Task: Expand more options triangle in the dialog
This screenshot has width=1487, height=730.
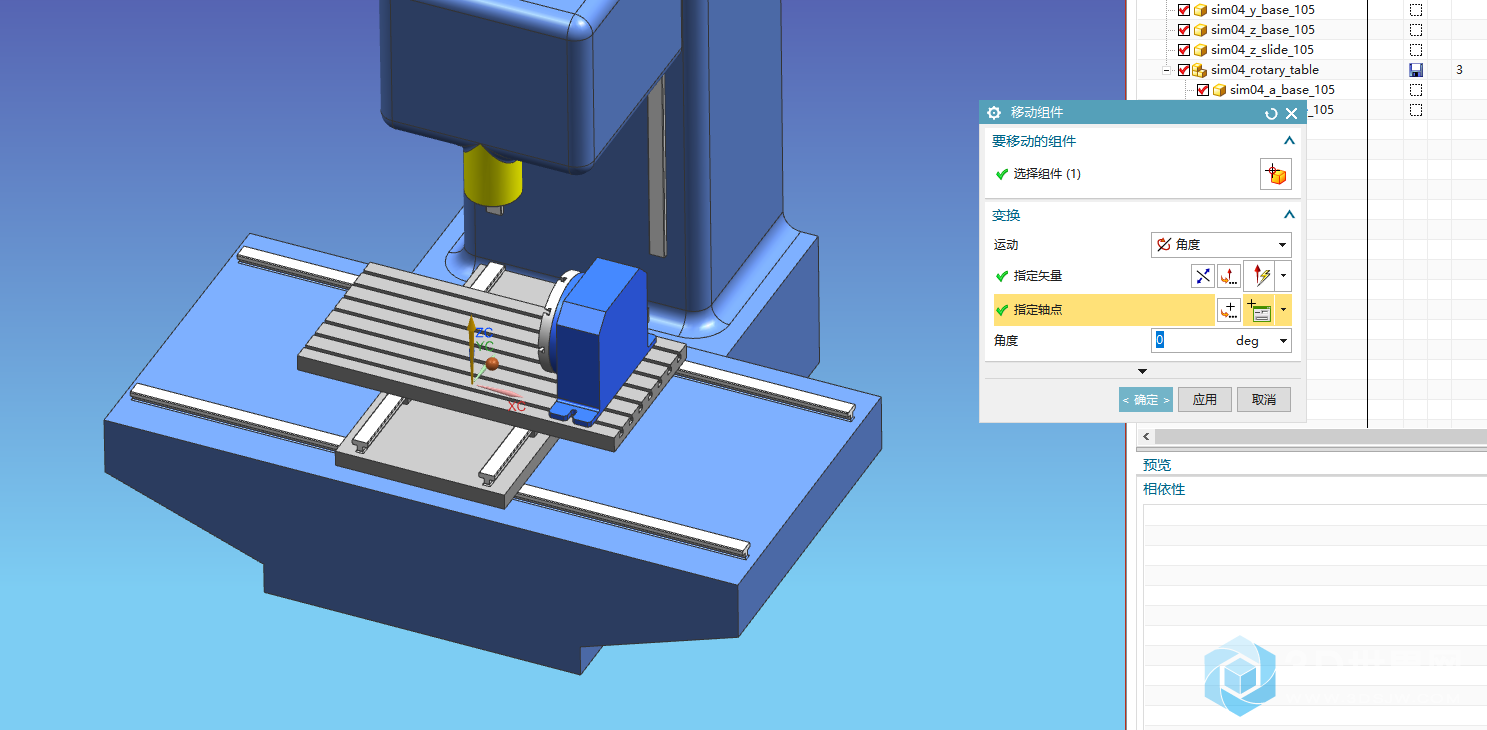Action: [x=1143, y=372]
